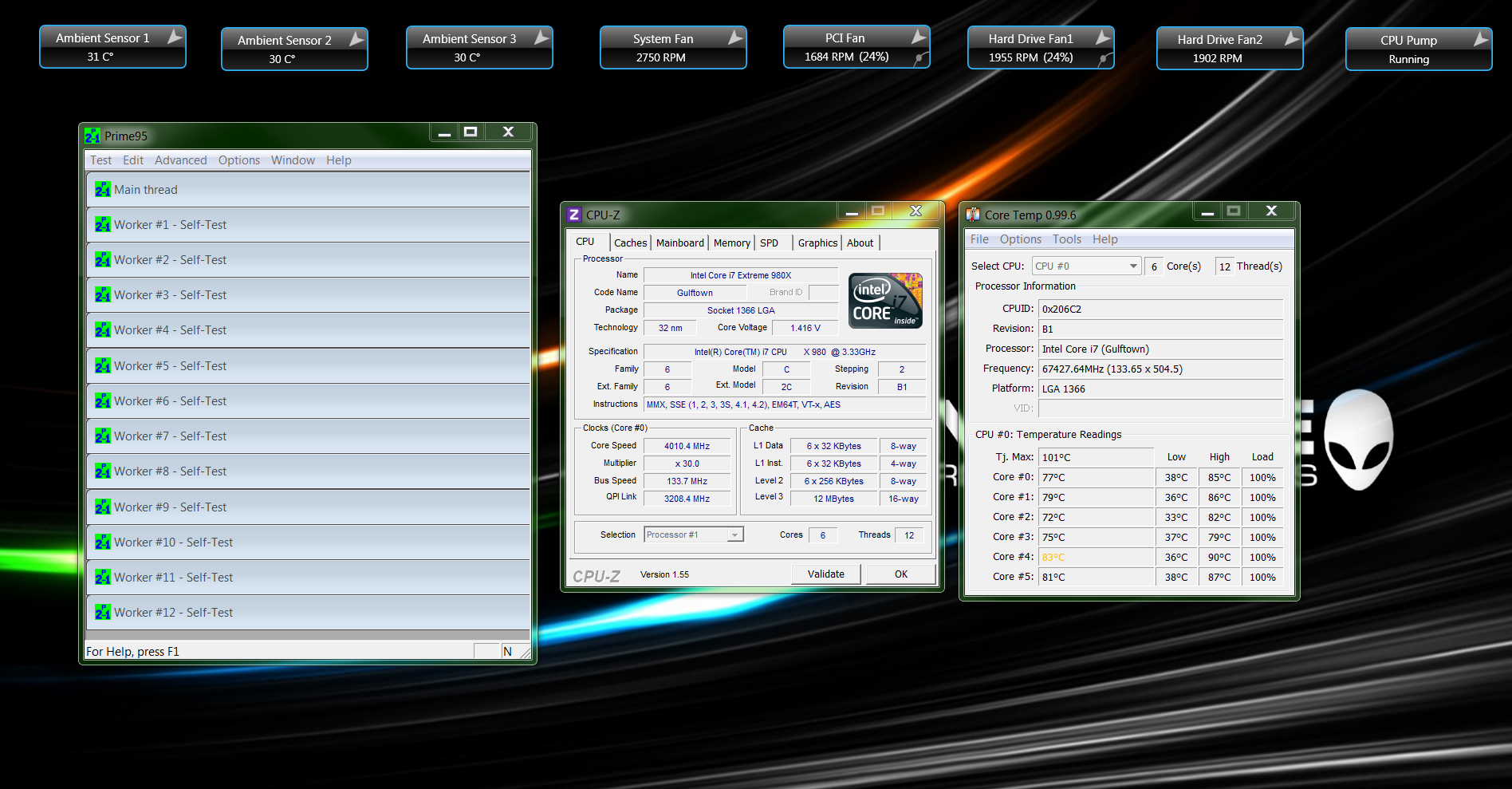Open Prime95 Options menu
This screenshot has height=789, width=1512.
239,160
